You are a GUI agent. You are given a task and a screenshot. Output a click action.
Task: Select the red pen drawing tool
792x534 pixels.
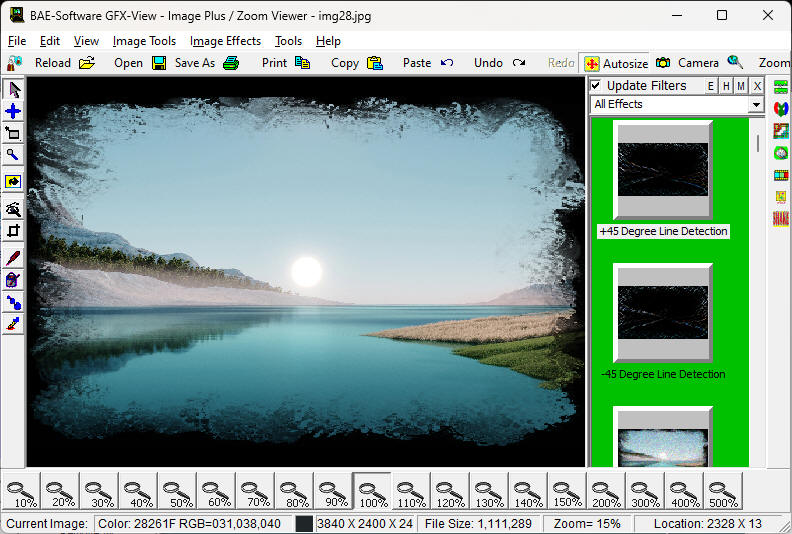(x=13, y=258)
